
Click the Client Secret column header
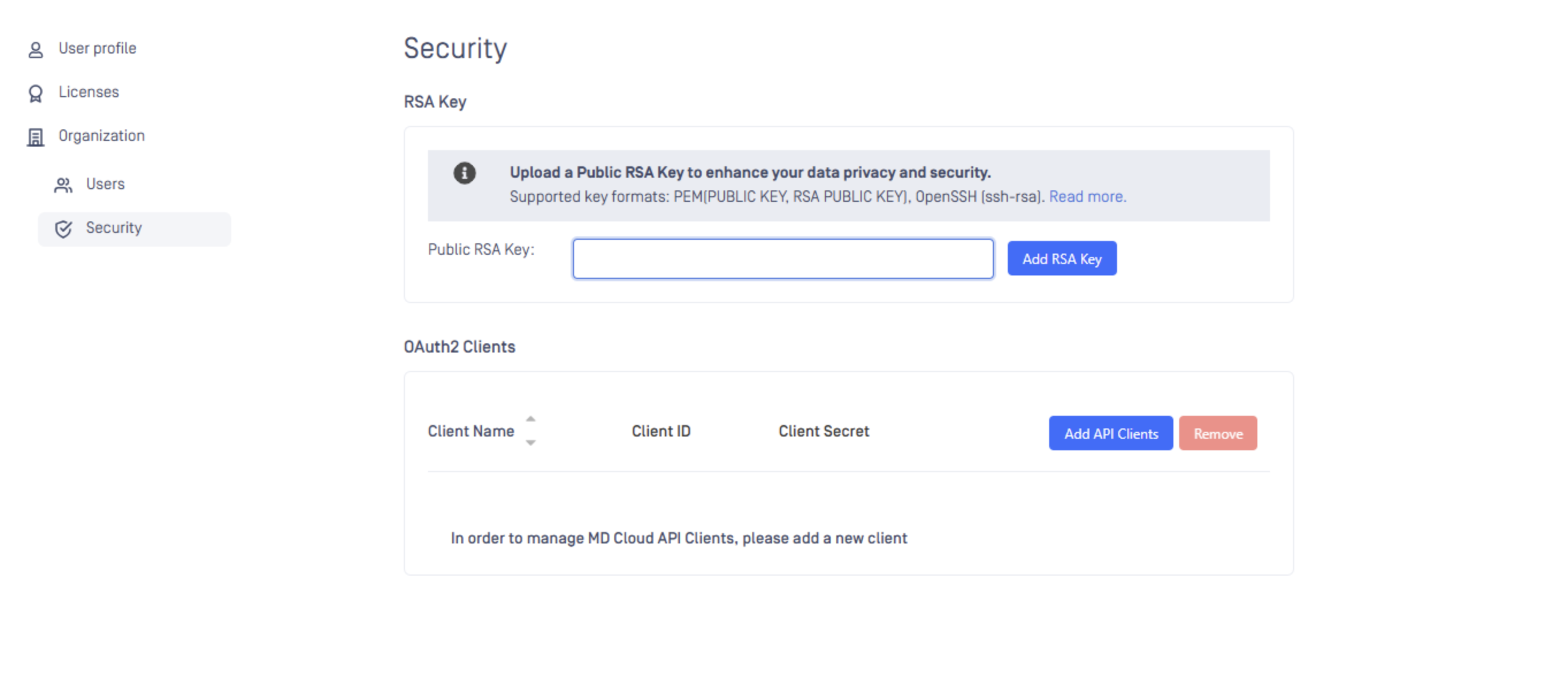824,431
